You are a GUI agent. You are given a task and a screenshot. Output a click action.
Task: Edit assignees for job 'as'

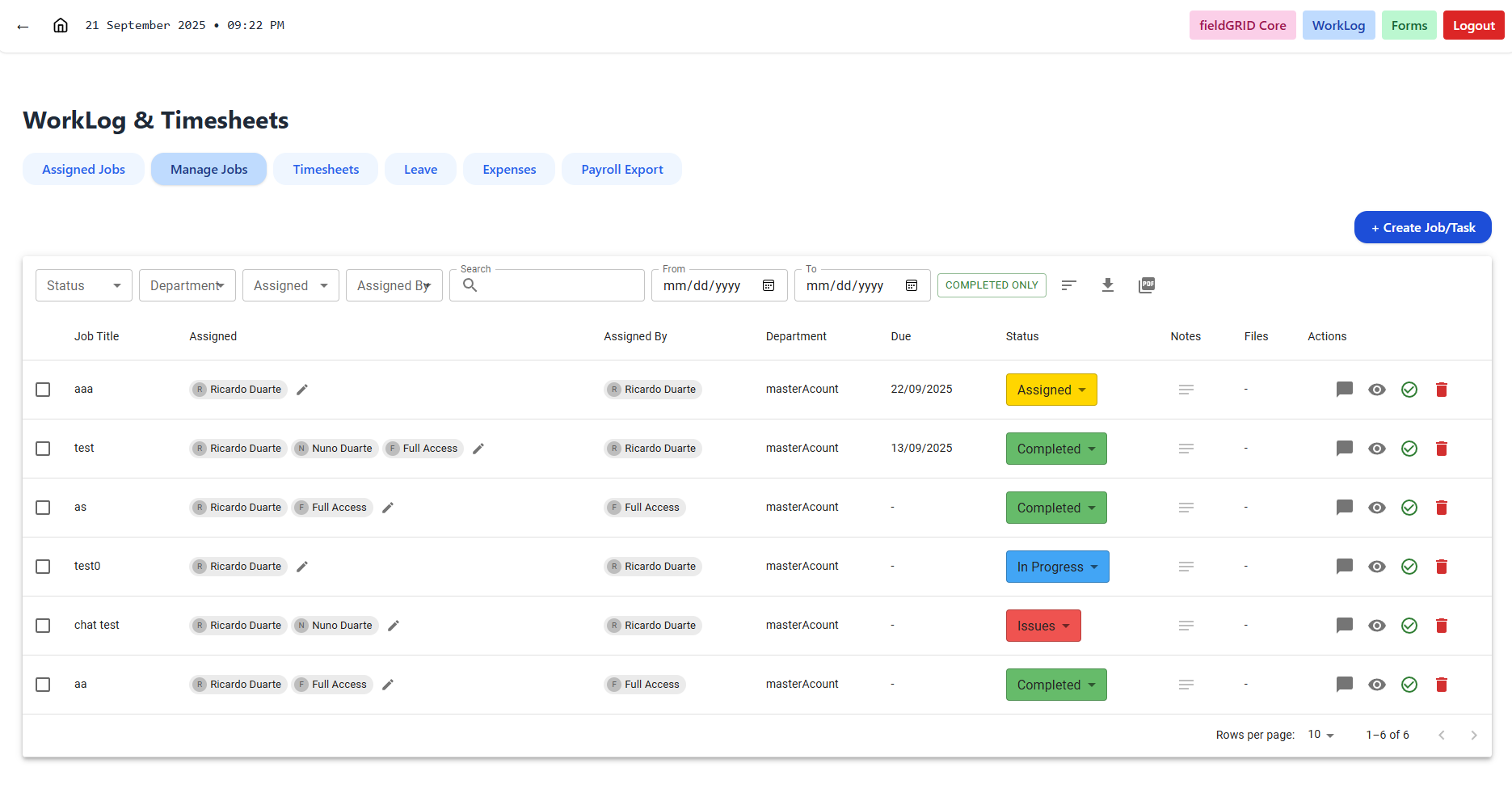387,507
